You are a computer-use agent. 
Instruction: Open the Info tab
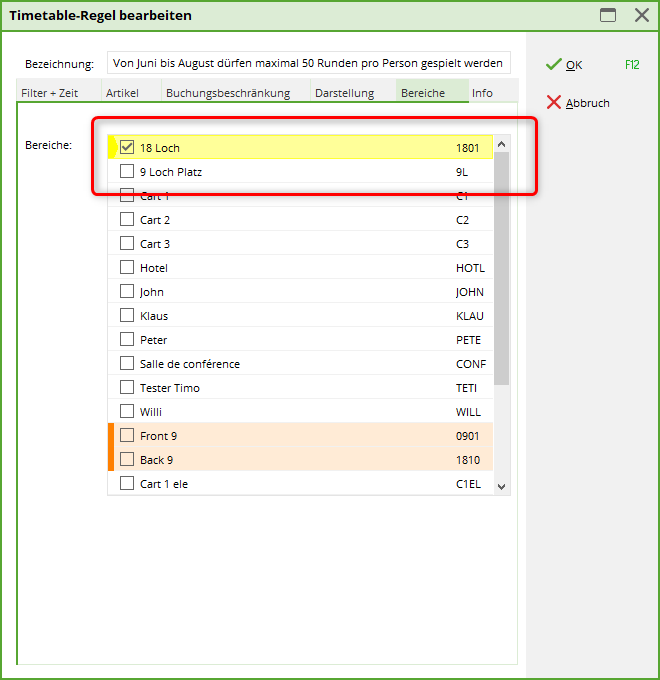coord(482,93)
